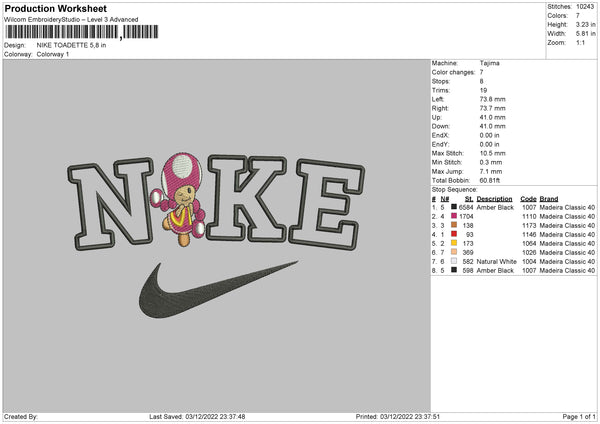Screen dimensions: 600x424
Task: Click the Machine value 'Tajima'
Action: point(489,63)
